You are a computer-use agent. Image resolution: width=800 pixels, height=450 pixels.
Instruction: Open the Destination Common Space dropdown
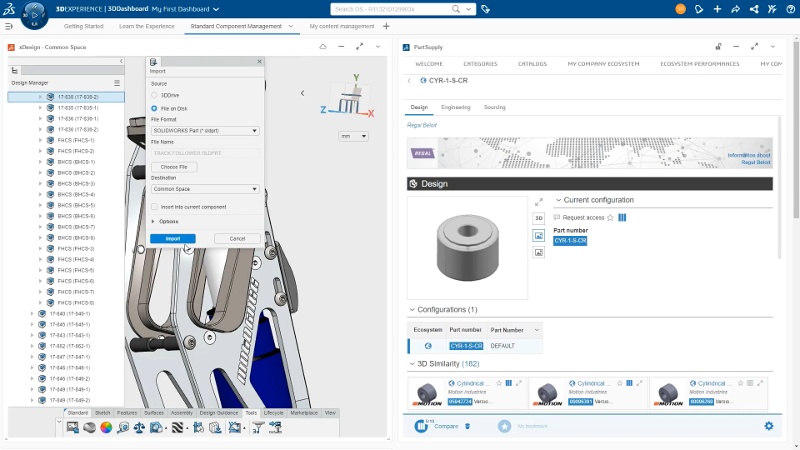click(x=205, y=189)
